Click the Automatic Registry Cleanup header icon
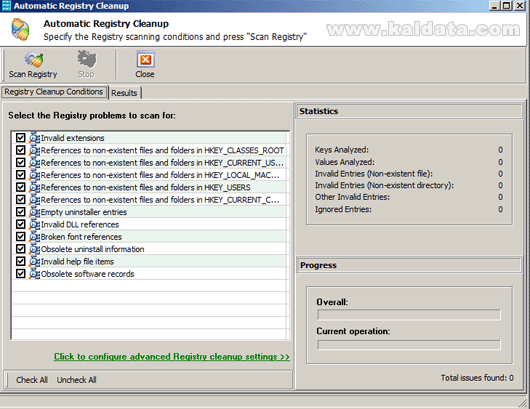 click(20, 30)
